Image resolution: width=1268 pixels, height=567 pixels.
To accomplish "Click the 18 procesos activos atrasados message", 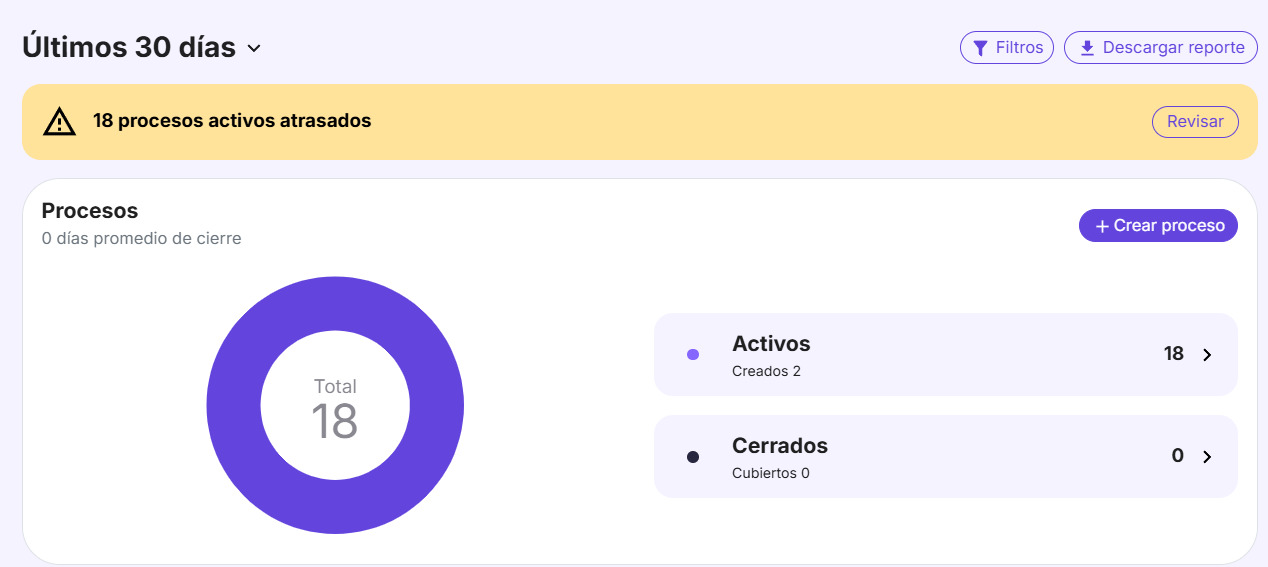I will [232, 121].
